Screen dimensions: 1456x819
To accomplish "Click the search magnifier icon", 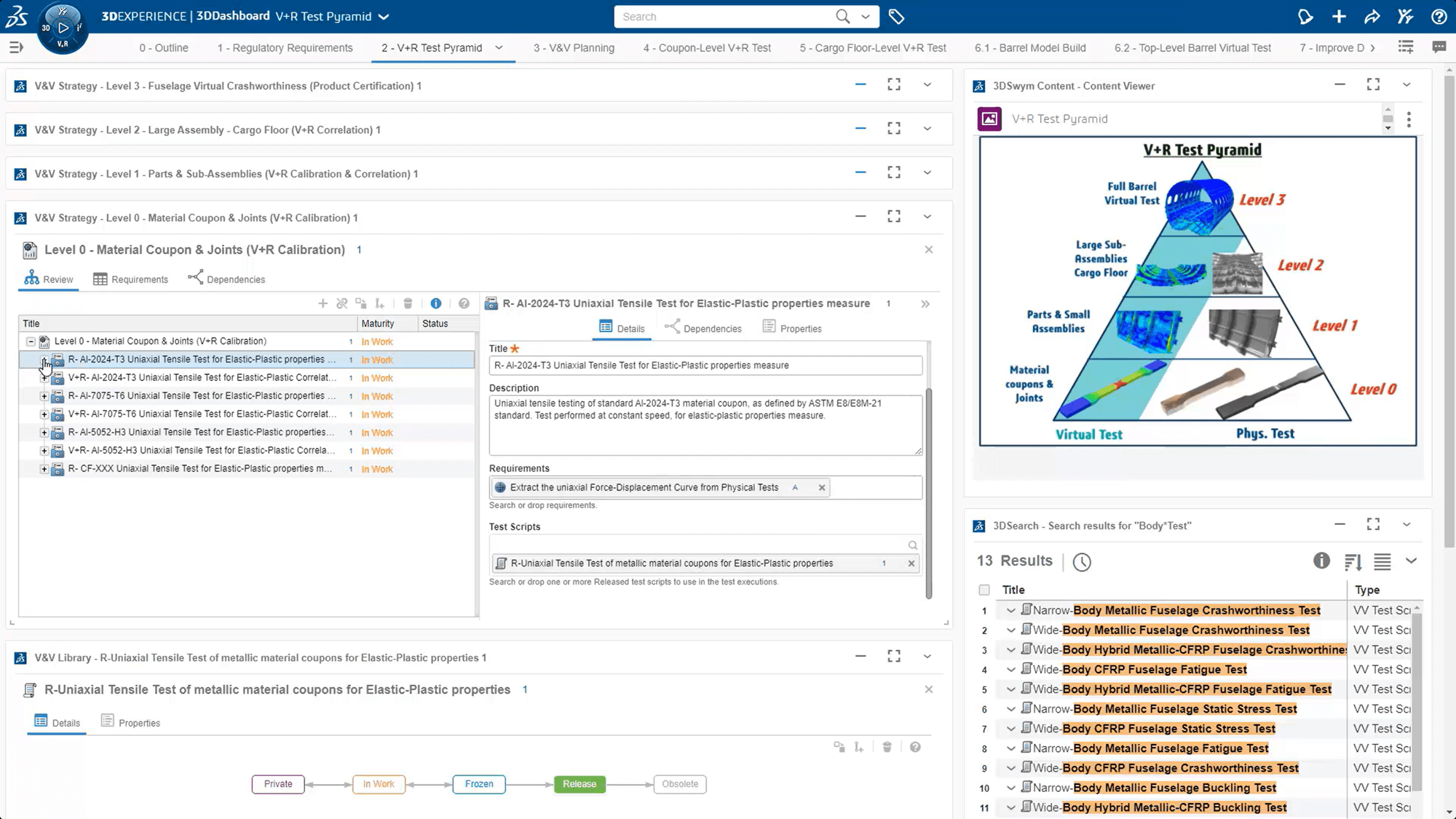I will tap(842, 16).
